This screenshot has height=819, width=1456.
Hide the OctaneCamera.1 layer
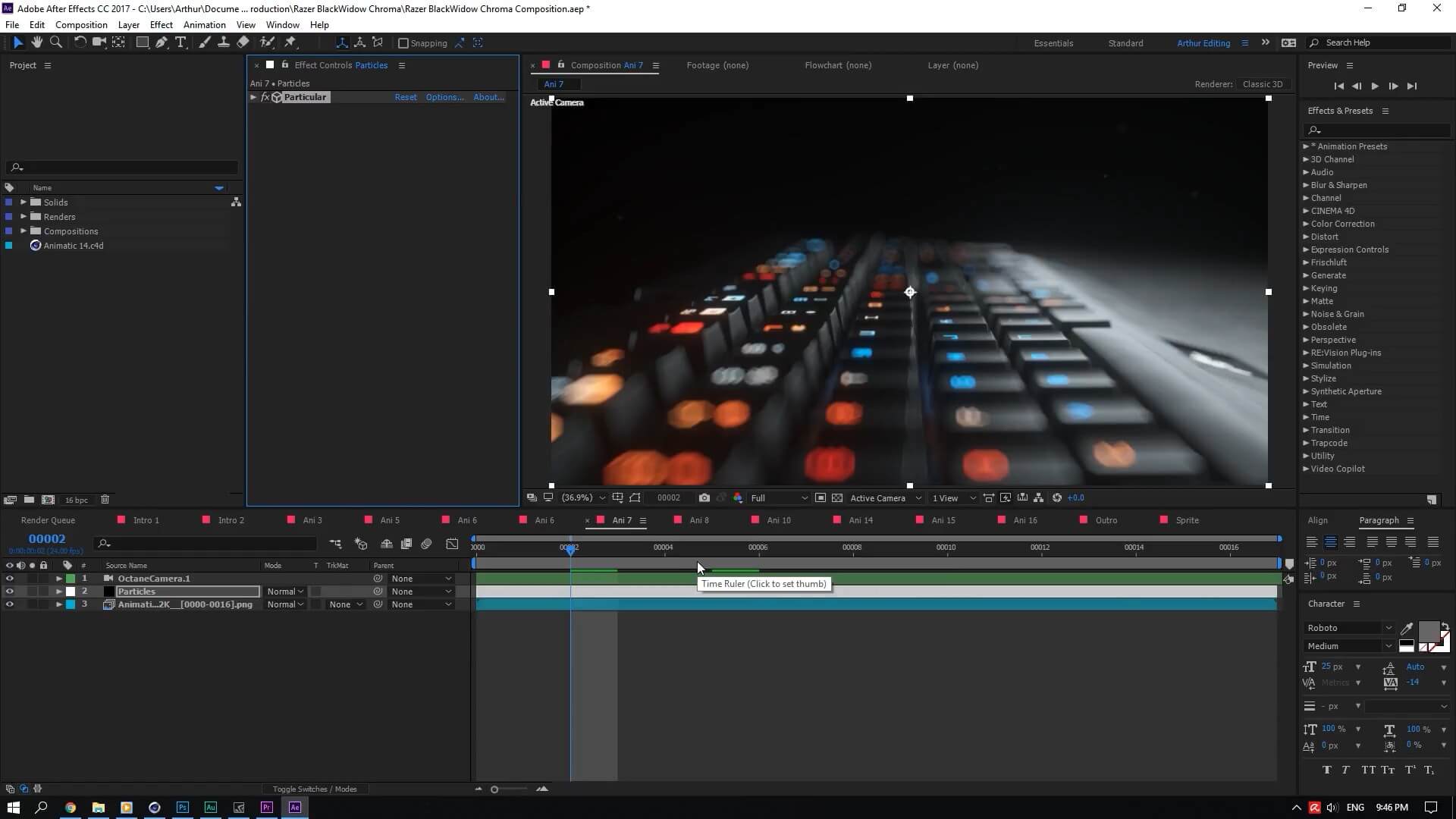click(9, 579)
